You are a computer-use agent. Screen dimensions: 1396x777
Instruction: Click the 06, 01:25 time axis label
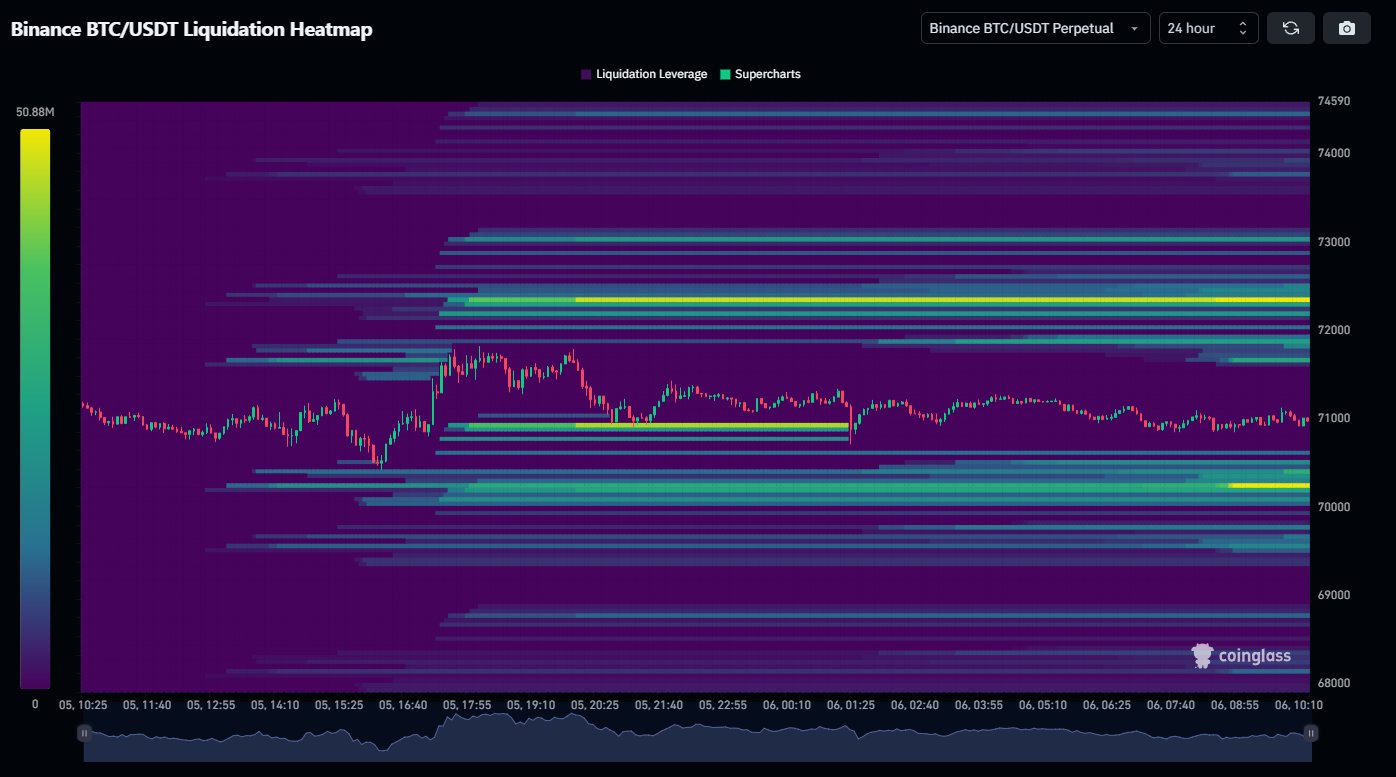[851, 704]
